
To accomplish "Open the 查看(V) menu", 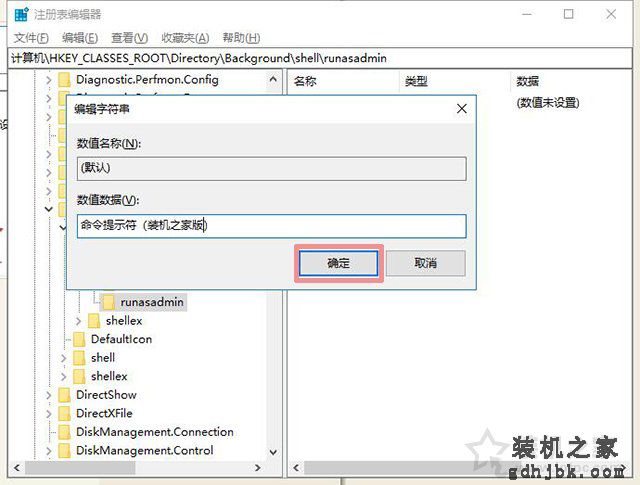I will click(129, 38).
